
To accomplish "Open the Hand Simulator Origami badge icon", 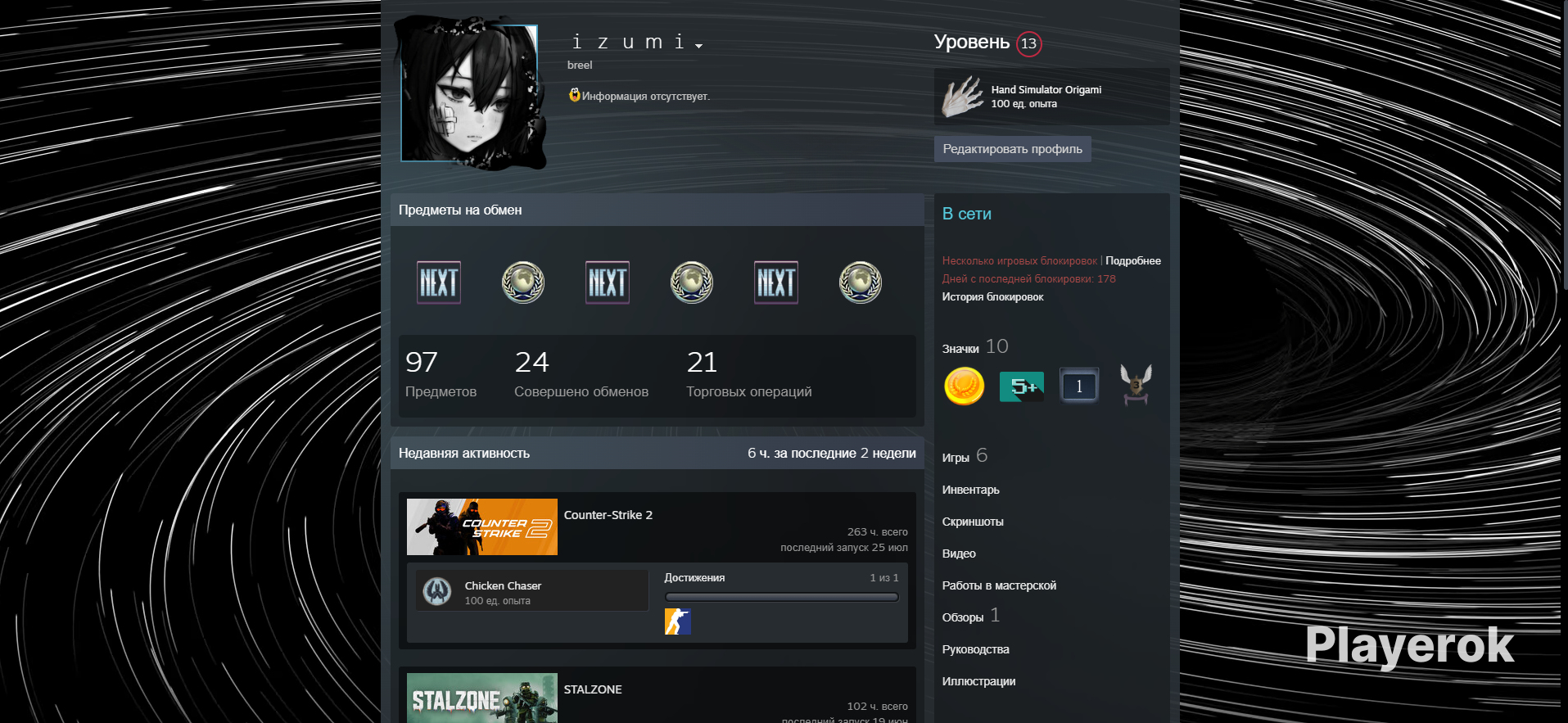I will click(962, 97).
